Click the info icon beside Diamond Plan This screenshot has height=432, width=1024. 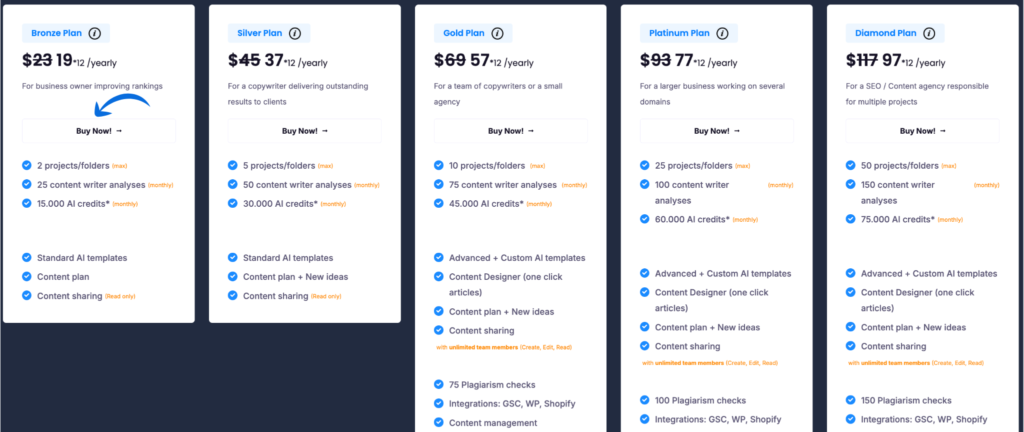(929, 33)
